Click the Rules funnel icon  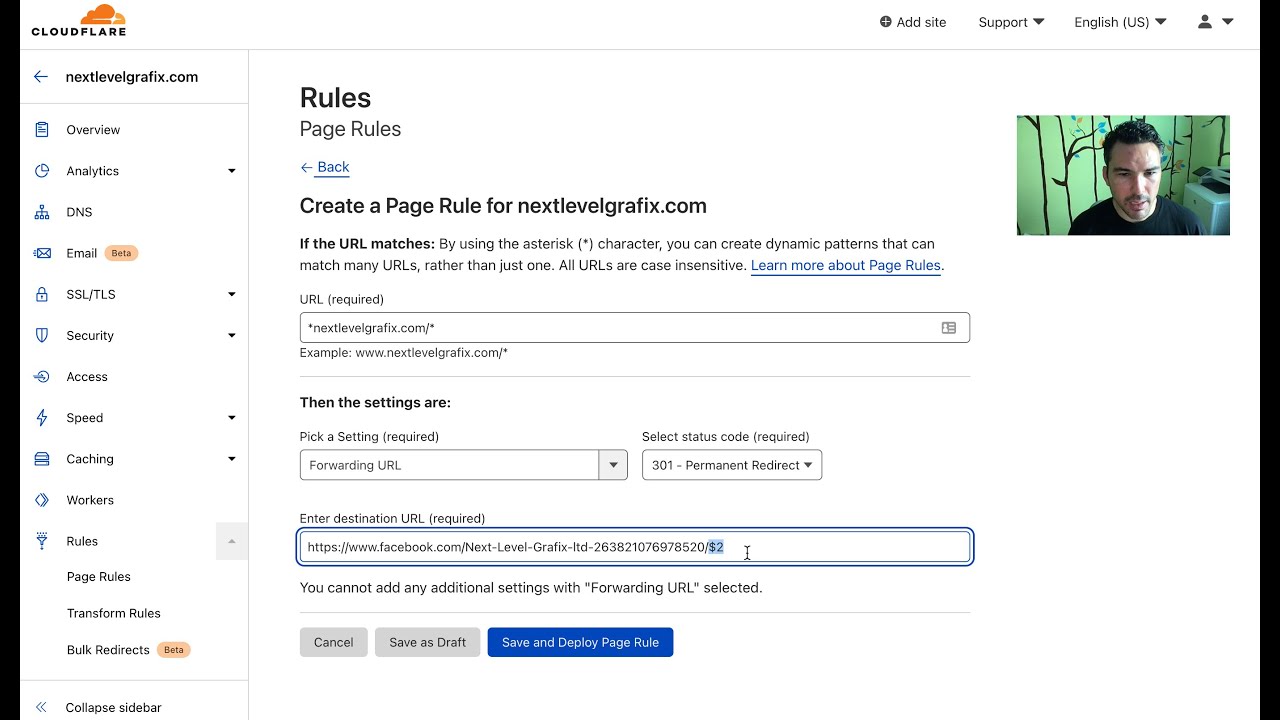point(42,541)
